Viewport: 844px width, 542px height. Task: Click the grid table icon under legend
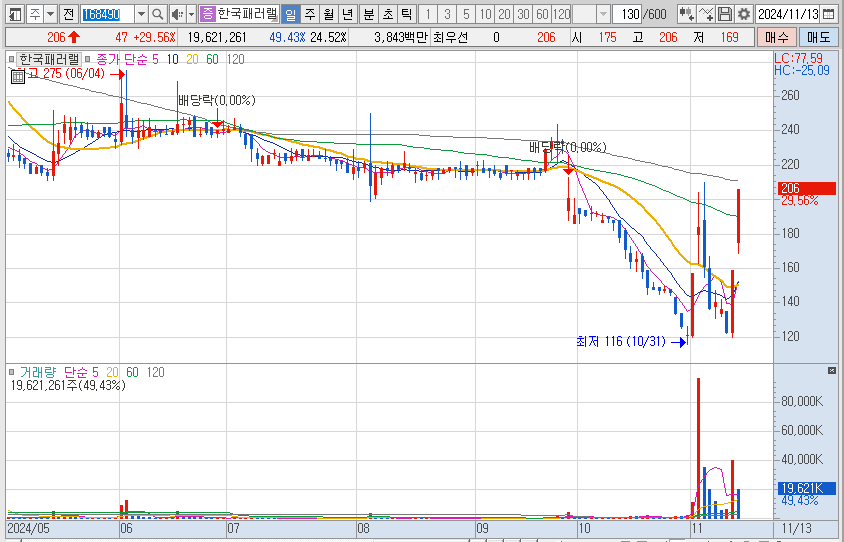pyautogui.click(x=18, y=76)
